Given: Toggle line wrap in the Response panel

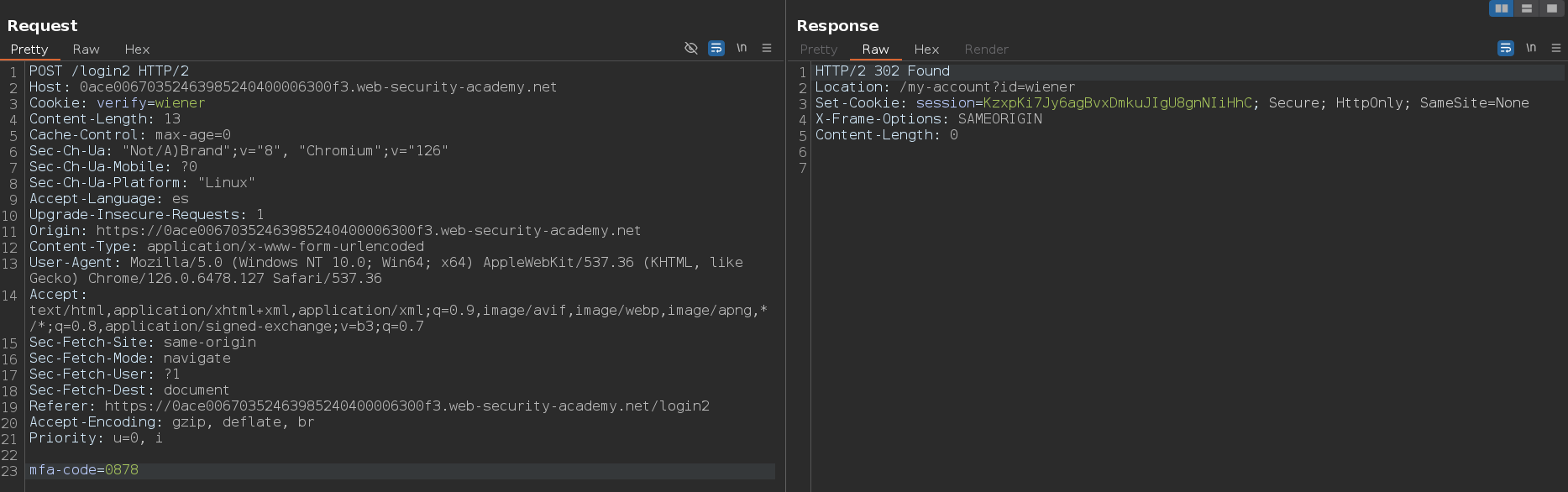Looking at the screenshot, I should point(1506,49).
